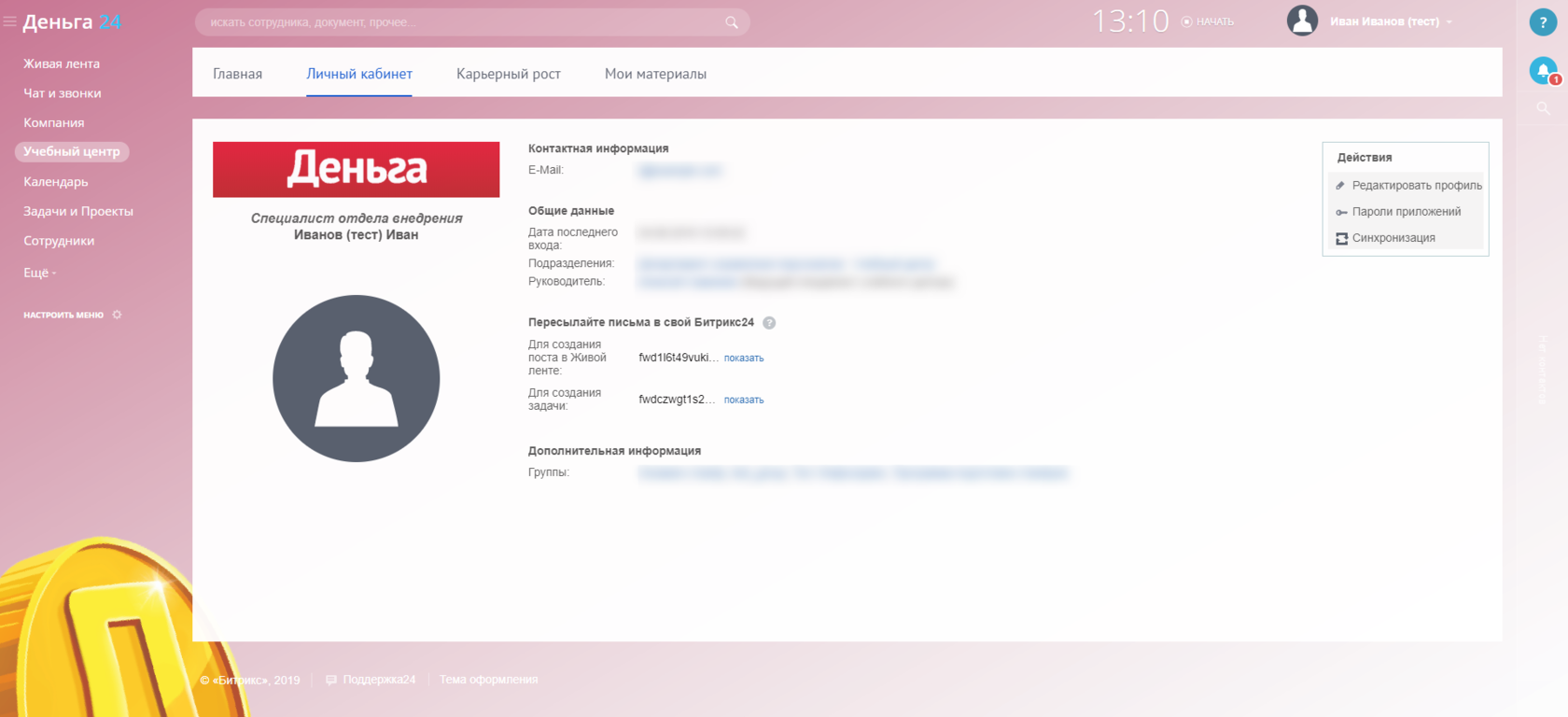The width and height of the screenshot is (1568, 717).
Task: Click the pencil icon for Редактировать профиль
Action: pyautogui.click(x=1340, y=186)
